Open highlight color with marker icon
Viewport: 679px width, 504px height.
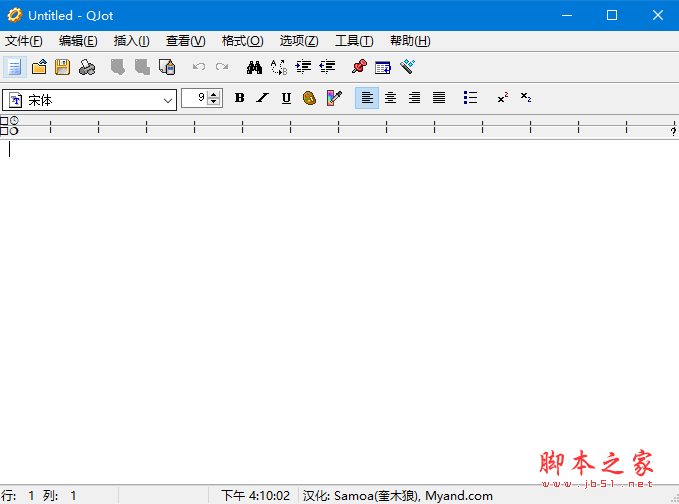[334, 98]
